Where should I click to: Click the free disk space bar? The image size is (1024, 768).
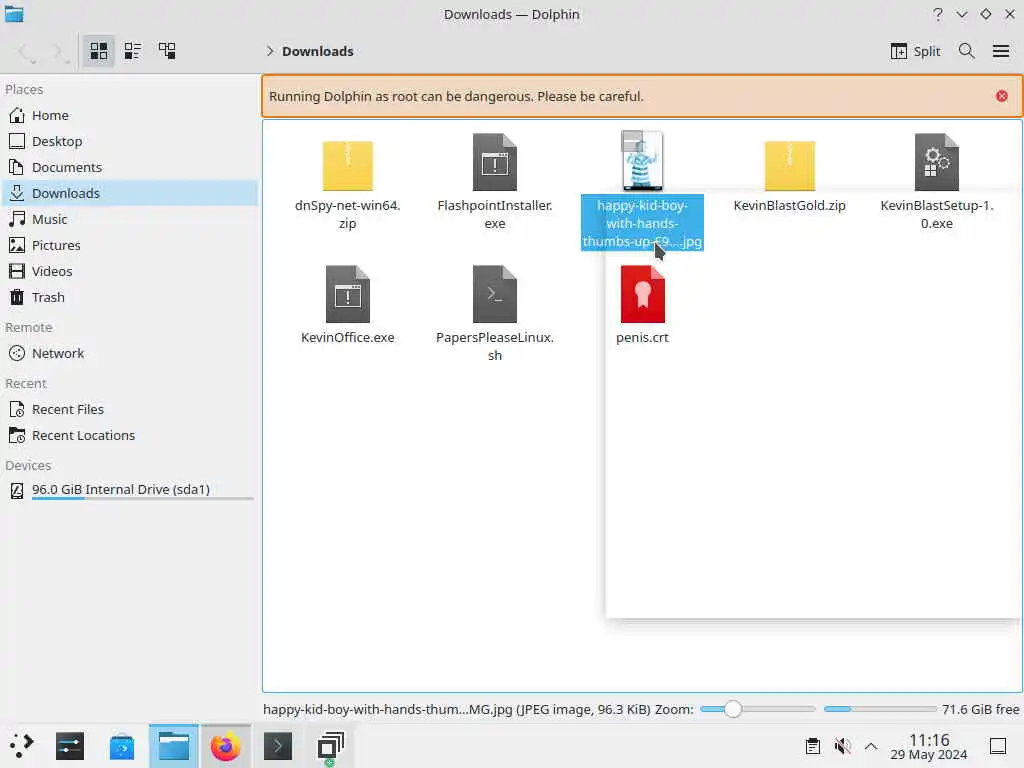880,709
